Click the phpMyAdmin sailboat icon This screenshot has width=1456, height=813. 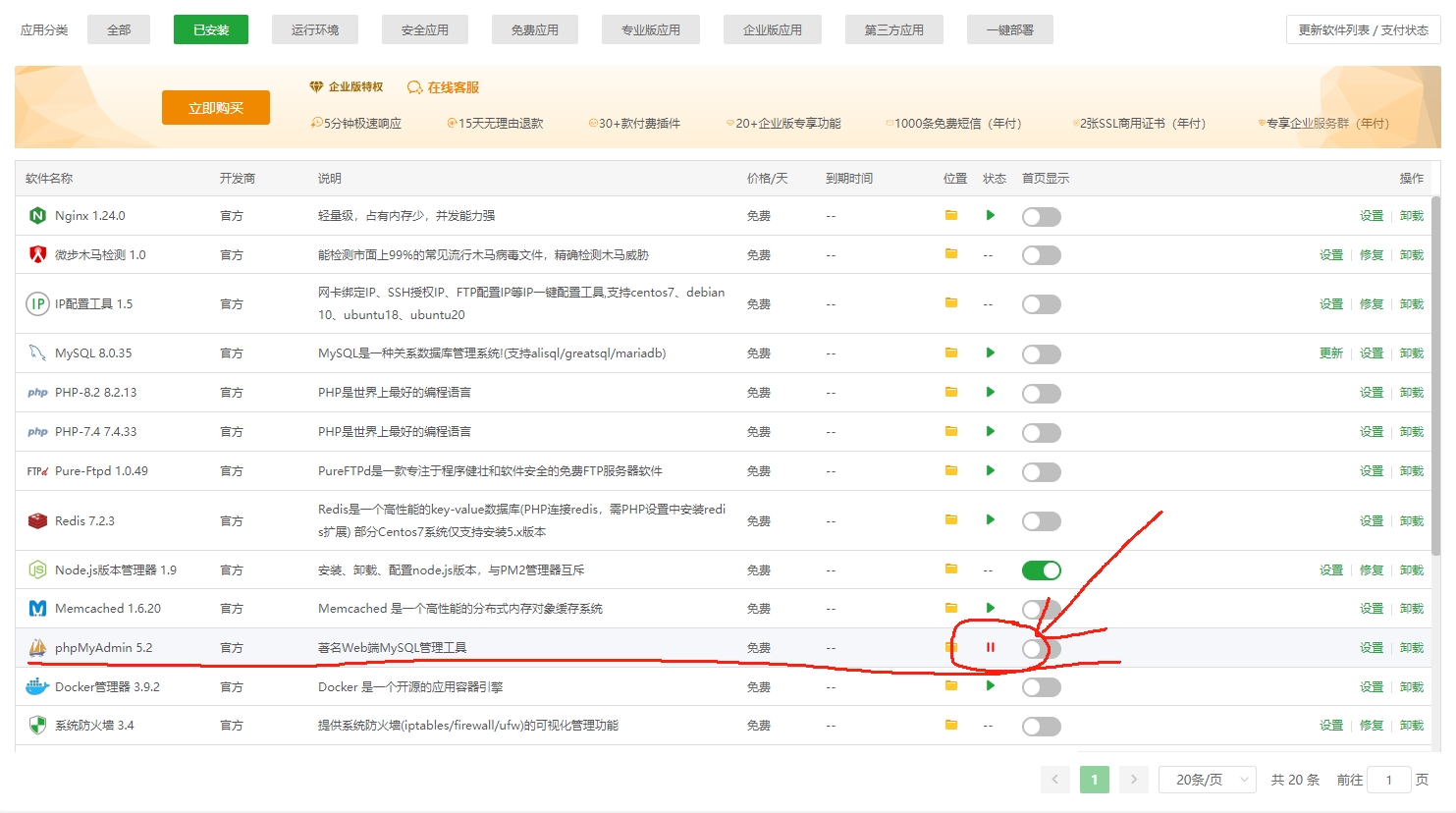tap(37, 647)
